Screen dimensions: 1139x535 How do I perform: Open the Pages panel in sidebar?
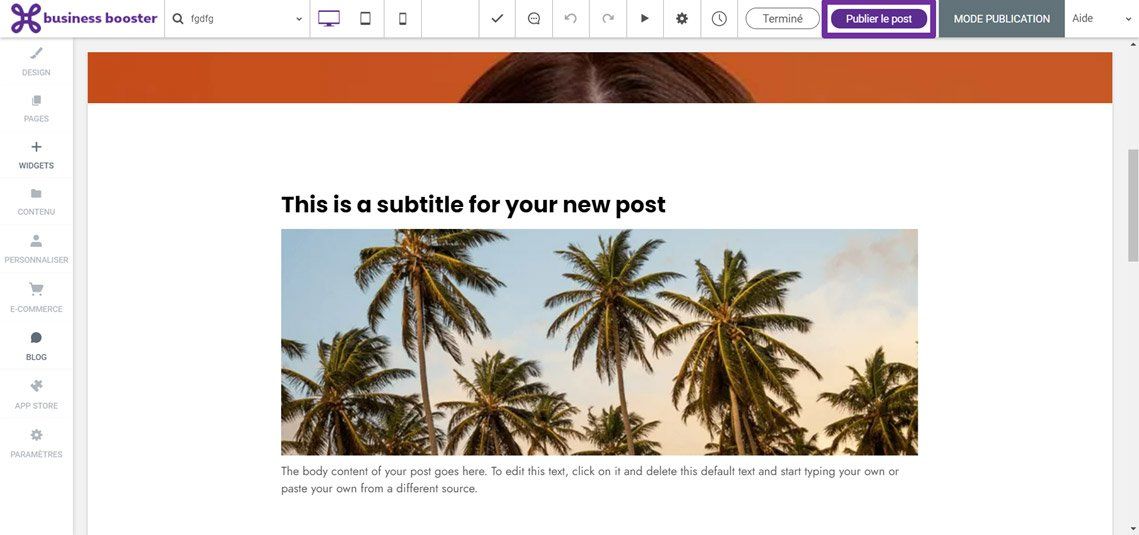[x=36, y=109]
